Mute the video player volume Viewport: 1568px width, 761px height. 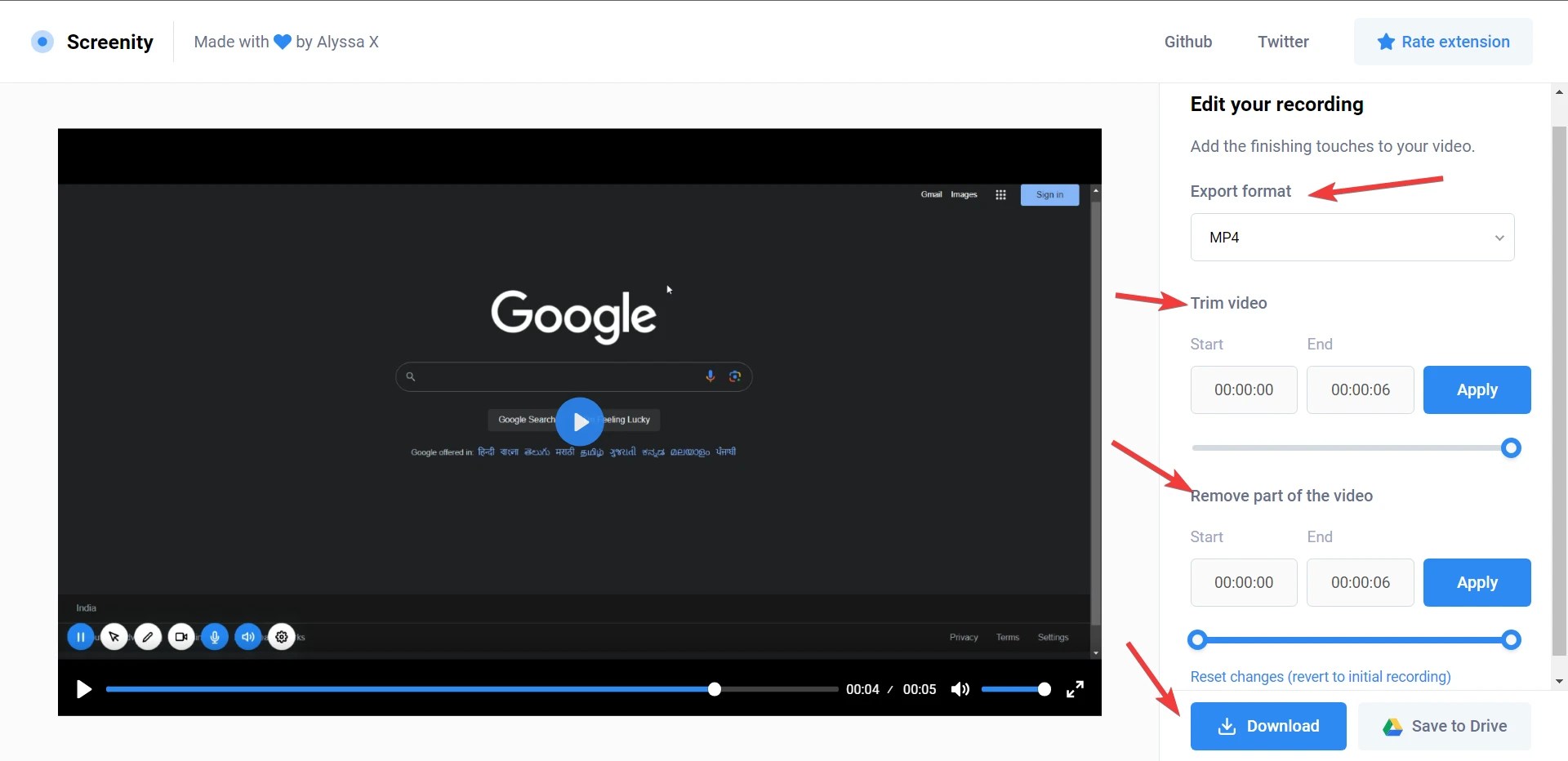960,689
